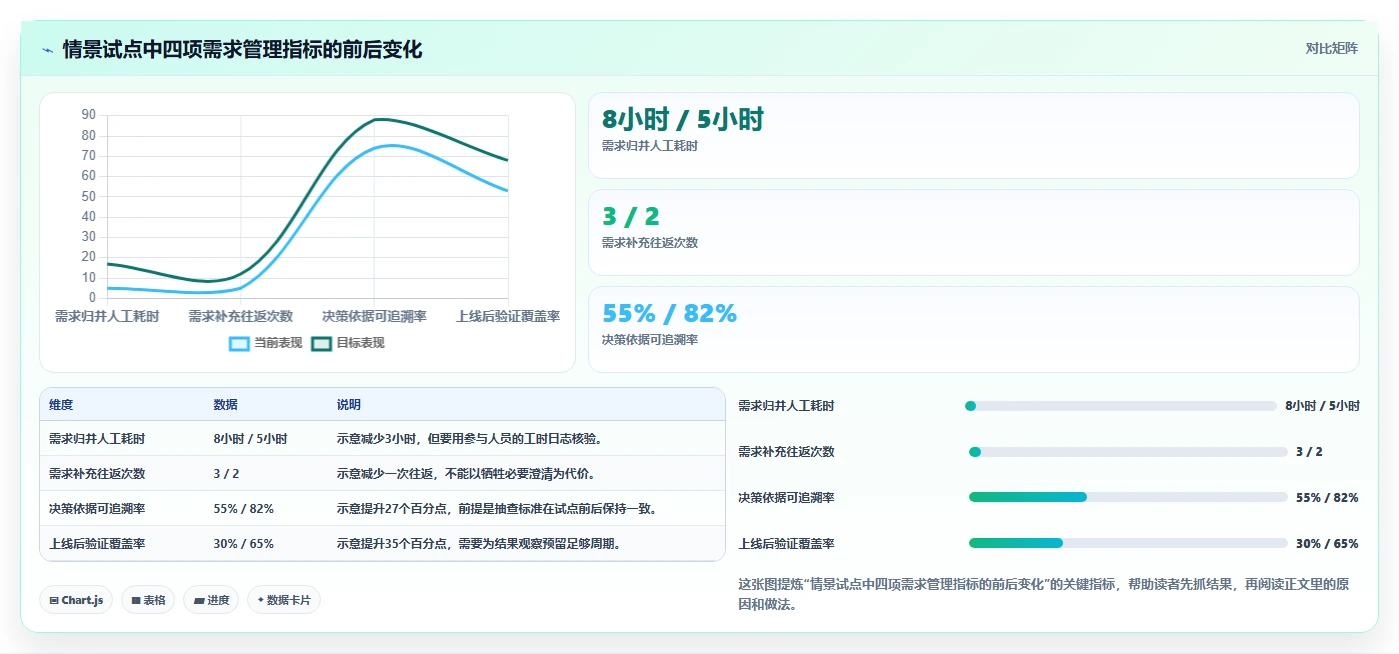Click chart x-axis label 需求补充往返次数
This screenshot has height=654, width=1399.
click(x=240, y=316)
